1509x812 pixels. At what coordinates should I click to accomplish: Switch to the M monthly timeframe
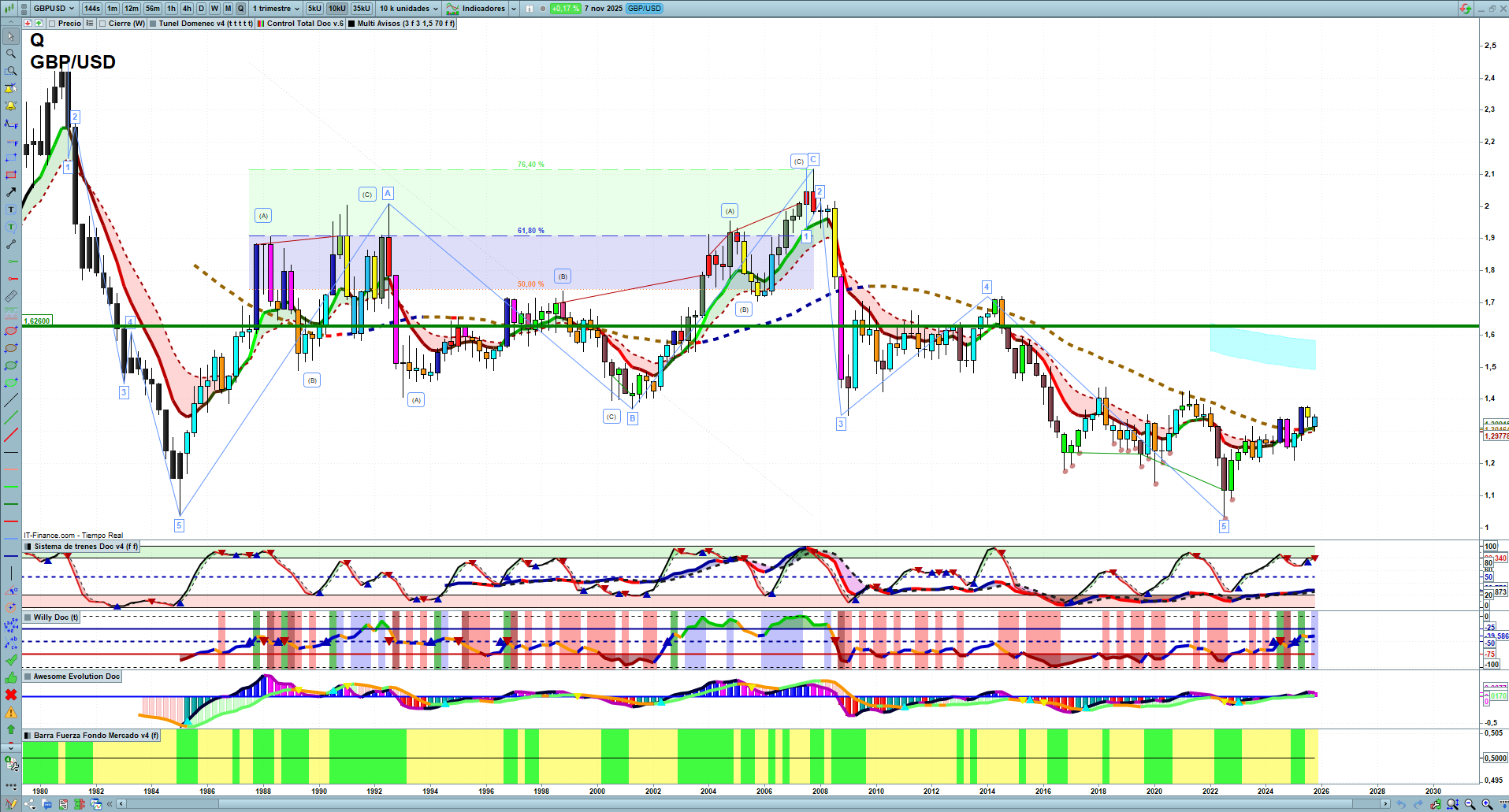point(228,9)
